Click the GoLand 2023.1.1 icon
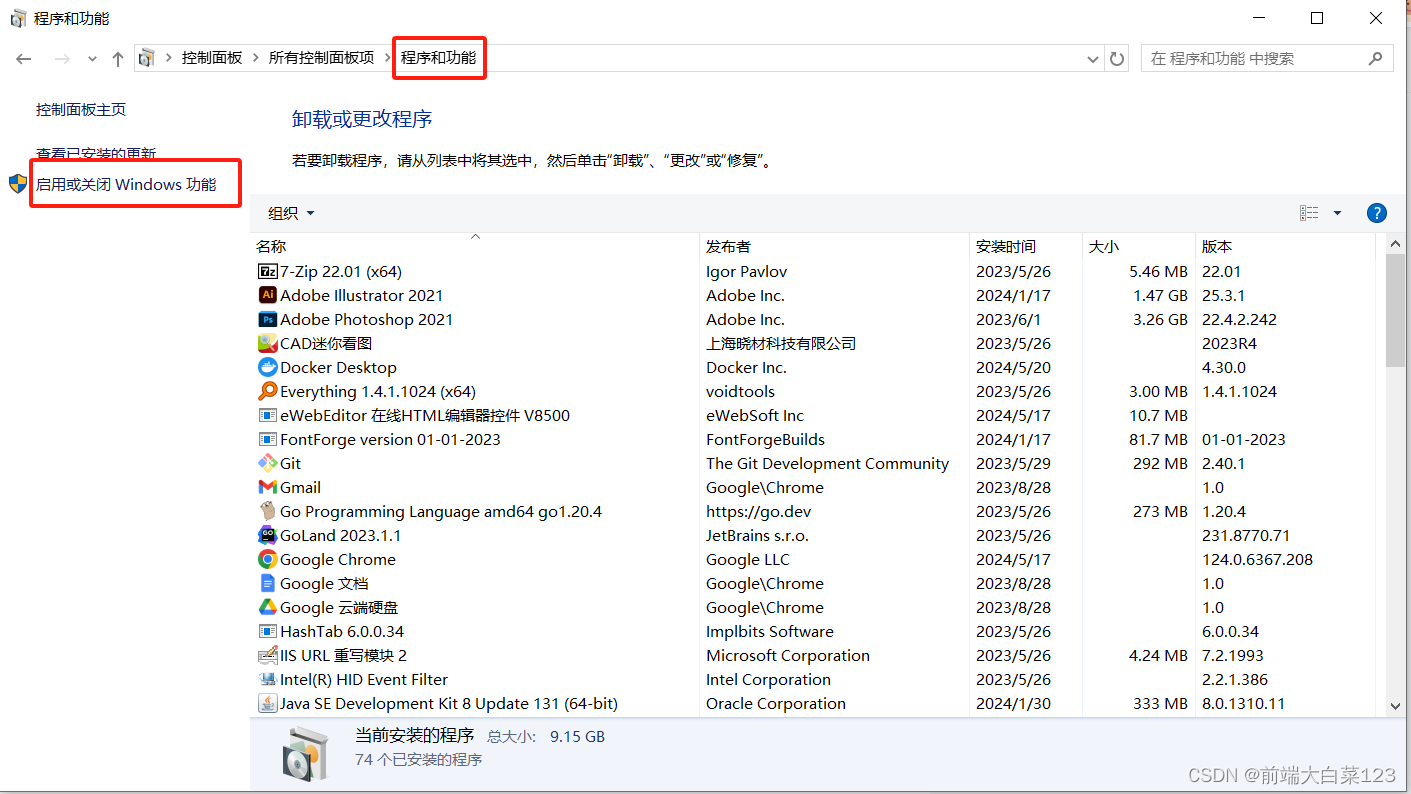The width and height of the screenshot is (1411, 794). [267, 535]
